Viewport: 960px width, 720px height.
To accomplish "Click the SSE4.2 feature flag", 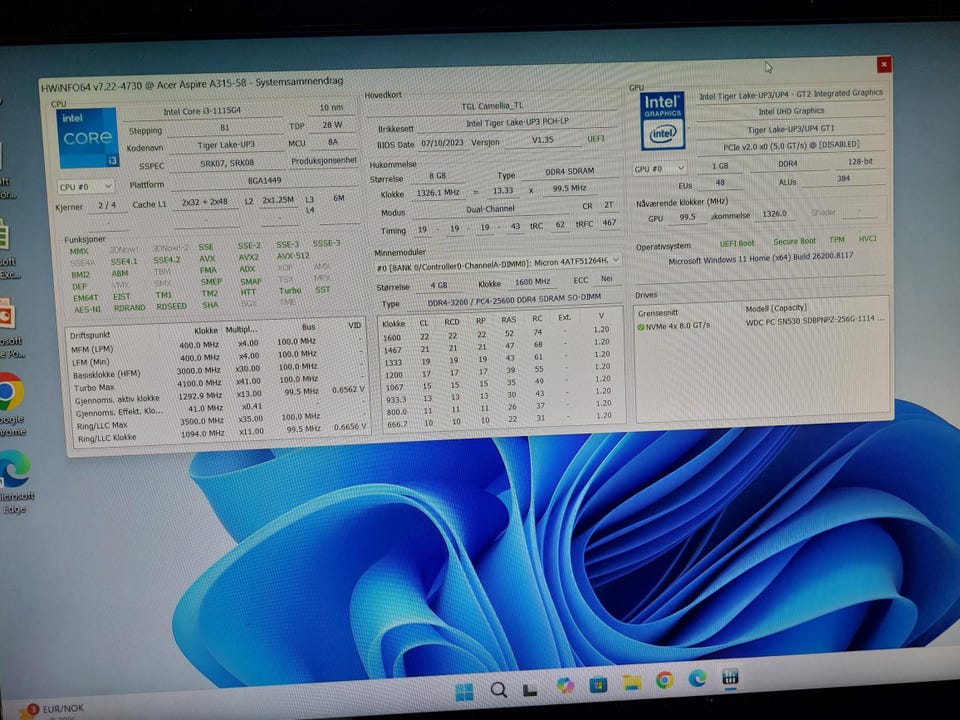I will pyautogui.click(x=167, y=260).
